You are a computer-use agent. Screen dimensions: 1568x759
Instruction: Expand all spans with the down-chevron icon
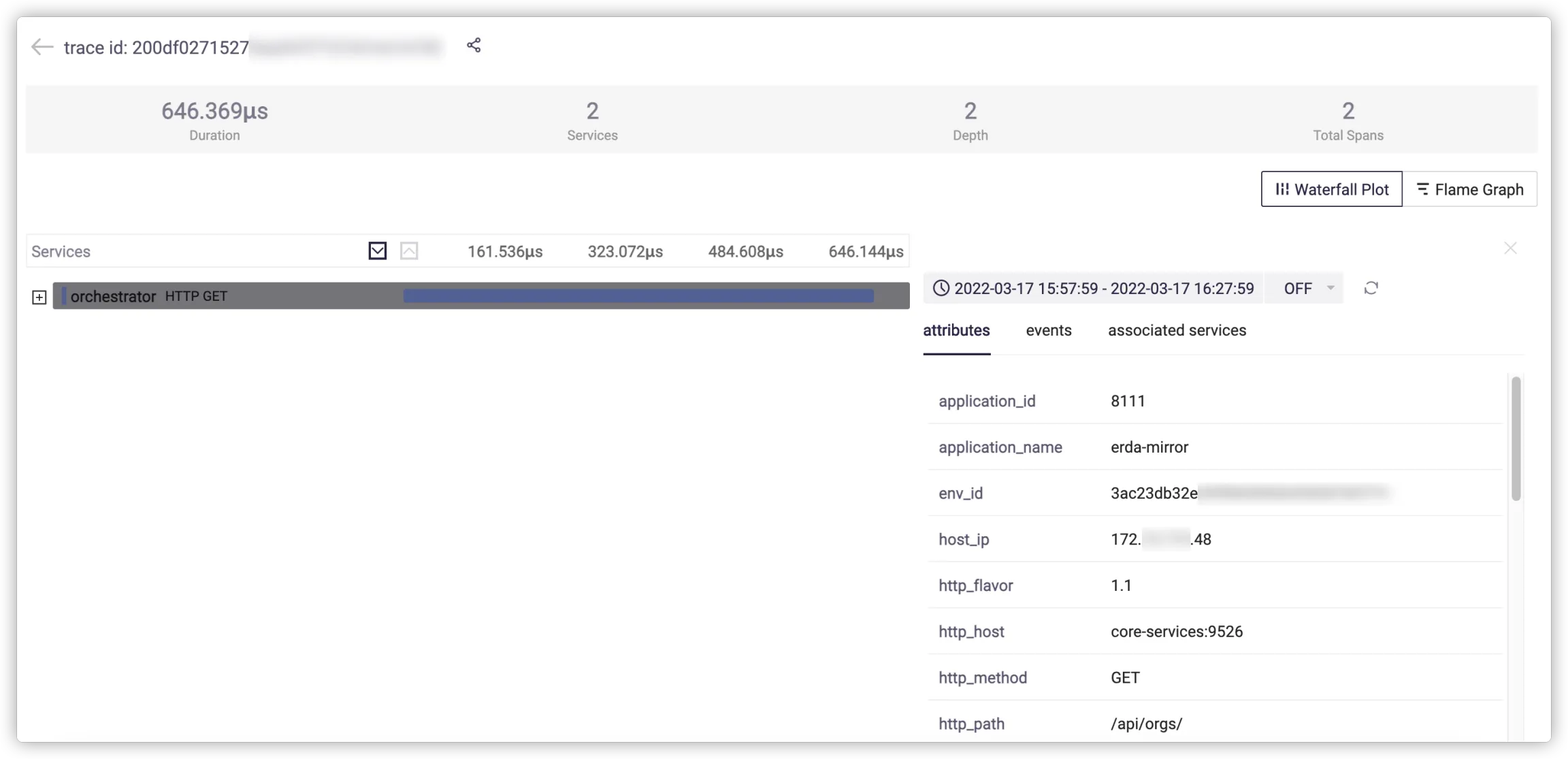pyautogui.click(x=378, y=251)
